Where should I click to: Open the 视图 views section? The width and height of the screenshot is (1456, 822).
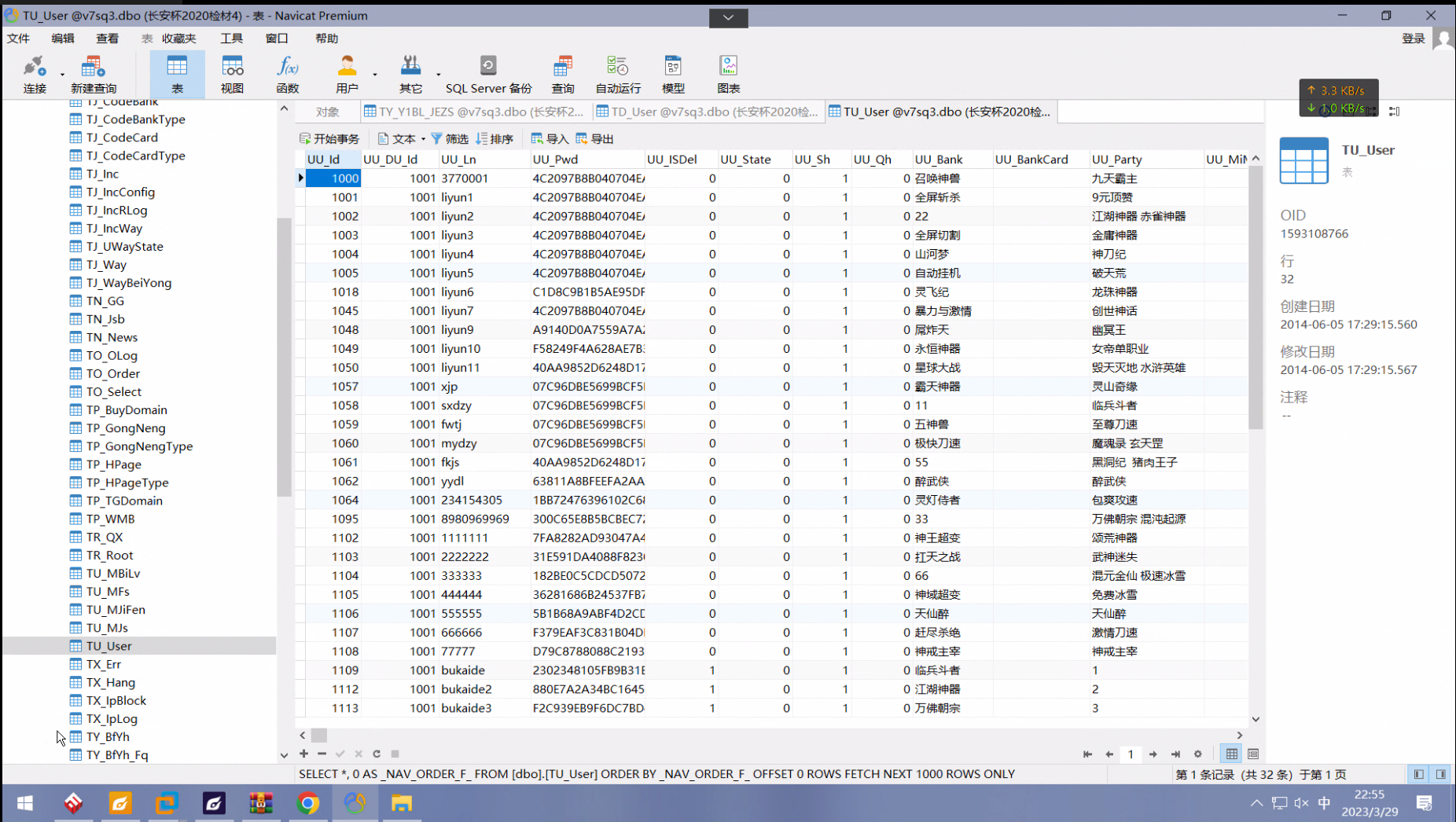point(232,75)
